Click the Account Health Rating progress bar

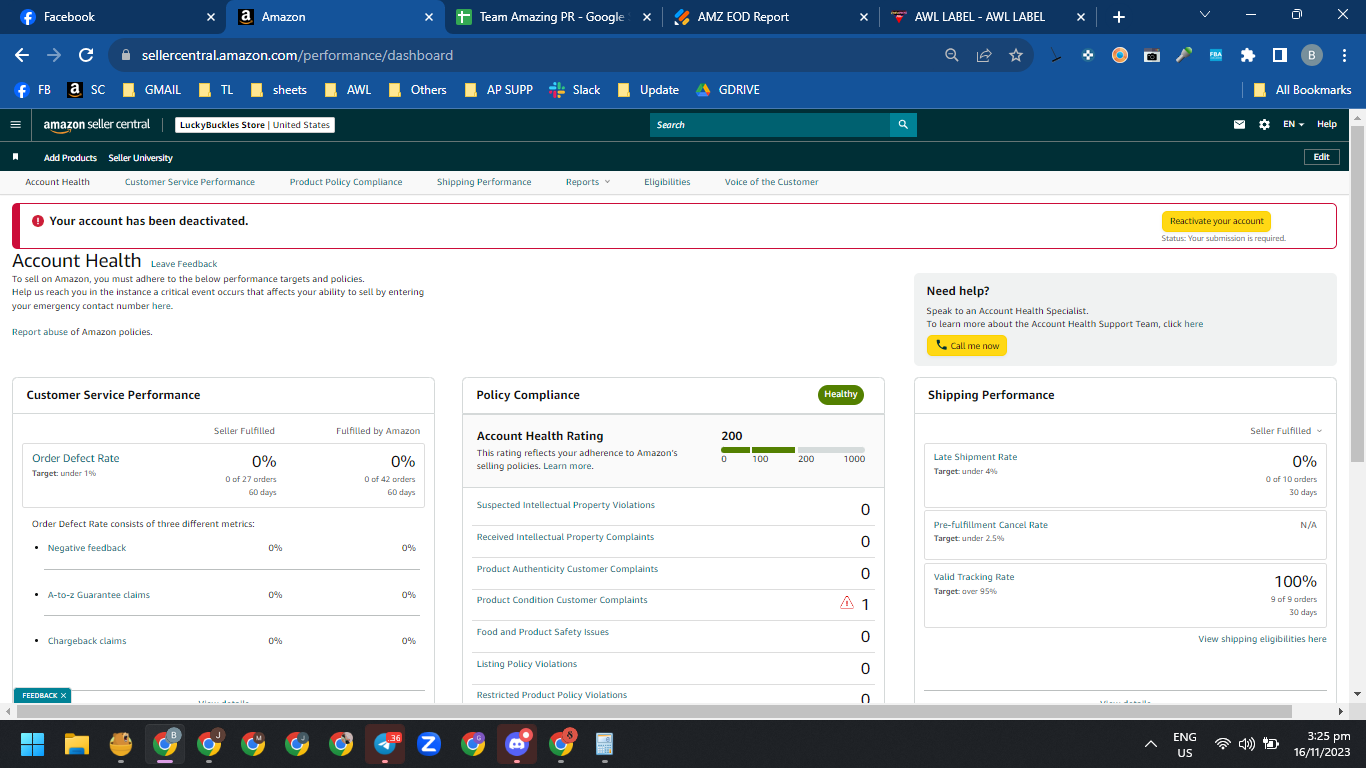tap(793, 450)
